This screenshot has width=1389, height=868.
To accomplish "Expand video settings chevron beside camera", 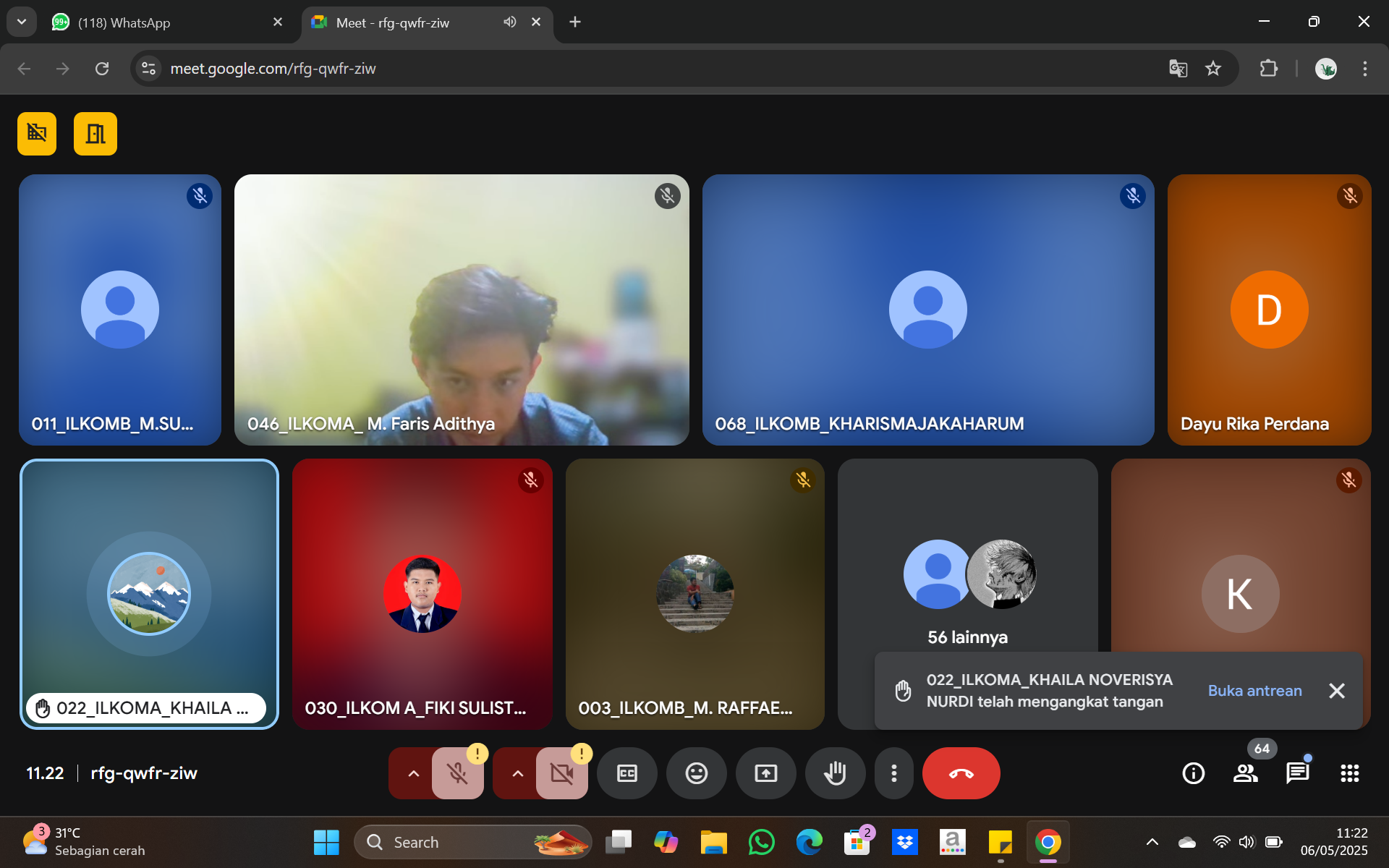I will coord(517,773).
